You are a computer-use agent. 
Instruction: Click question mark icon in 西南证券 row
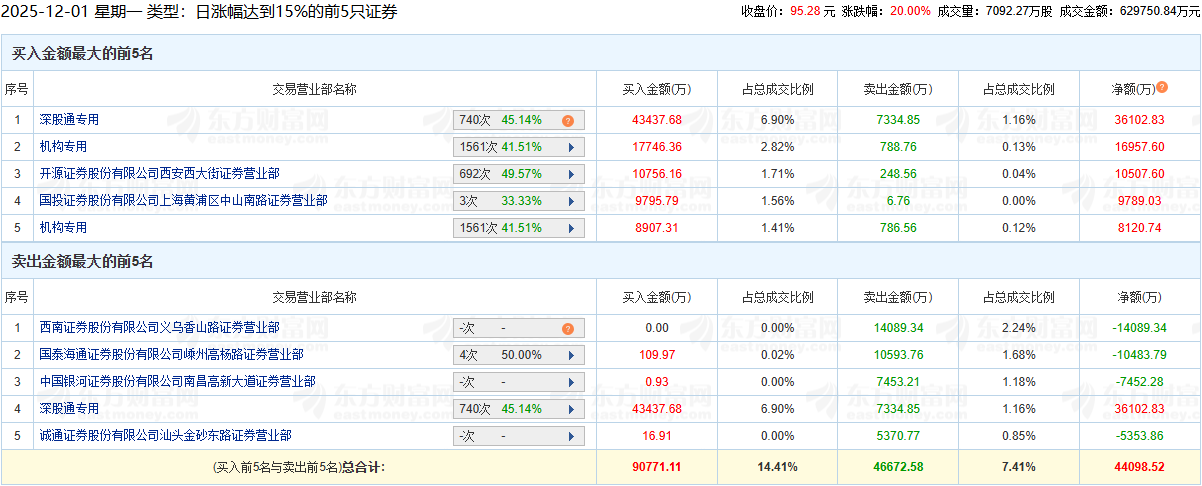[568, 328]
